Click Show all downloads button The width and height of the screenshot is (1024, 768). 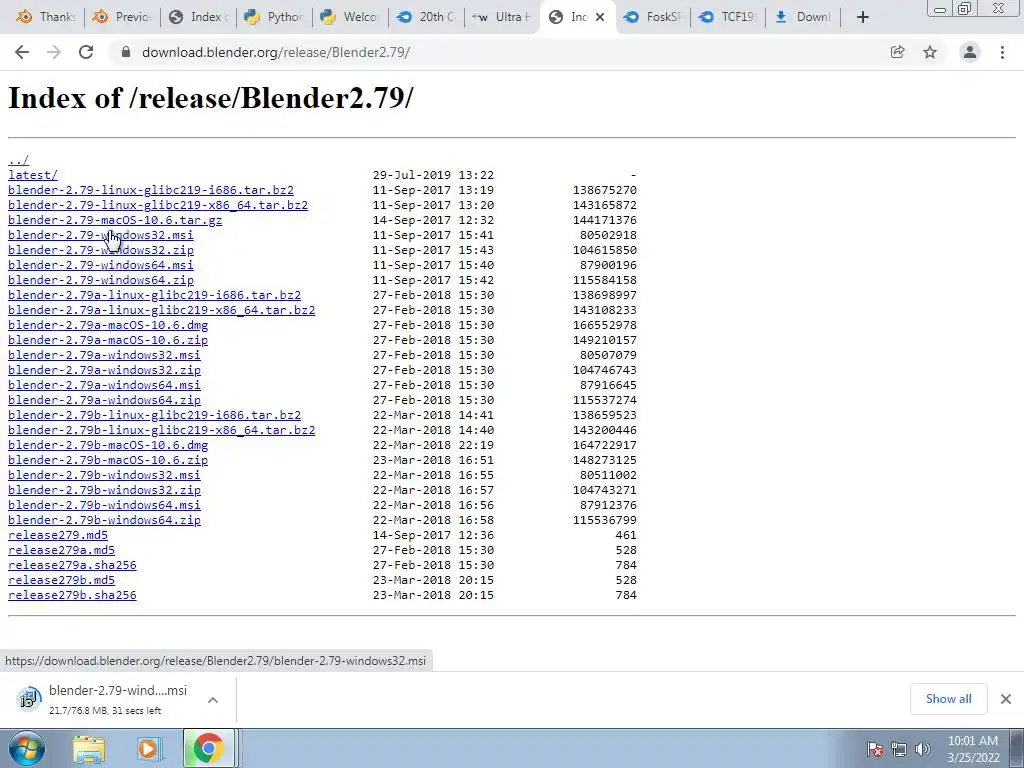pos(948,699)
